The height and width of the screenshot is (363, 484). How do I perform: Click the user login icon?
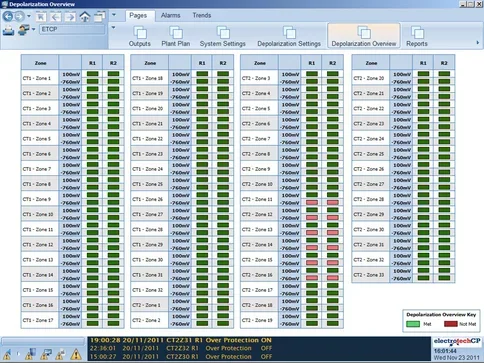coord(23,30)
